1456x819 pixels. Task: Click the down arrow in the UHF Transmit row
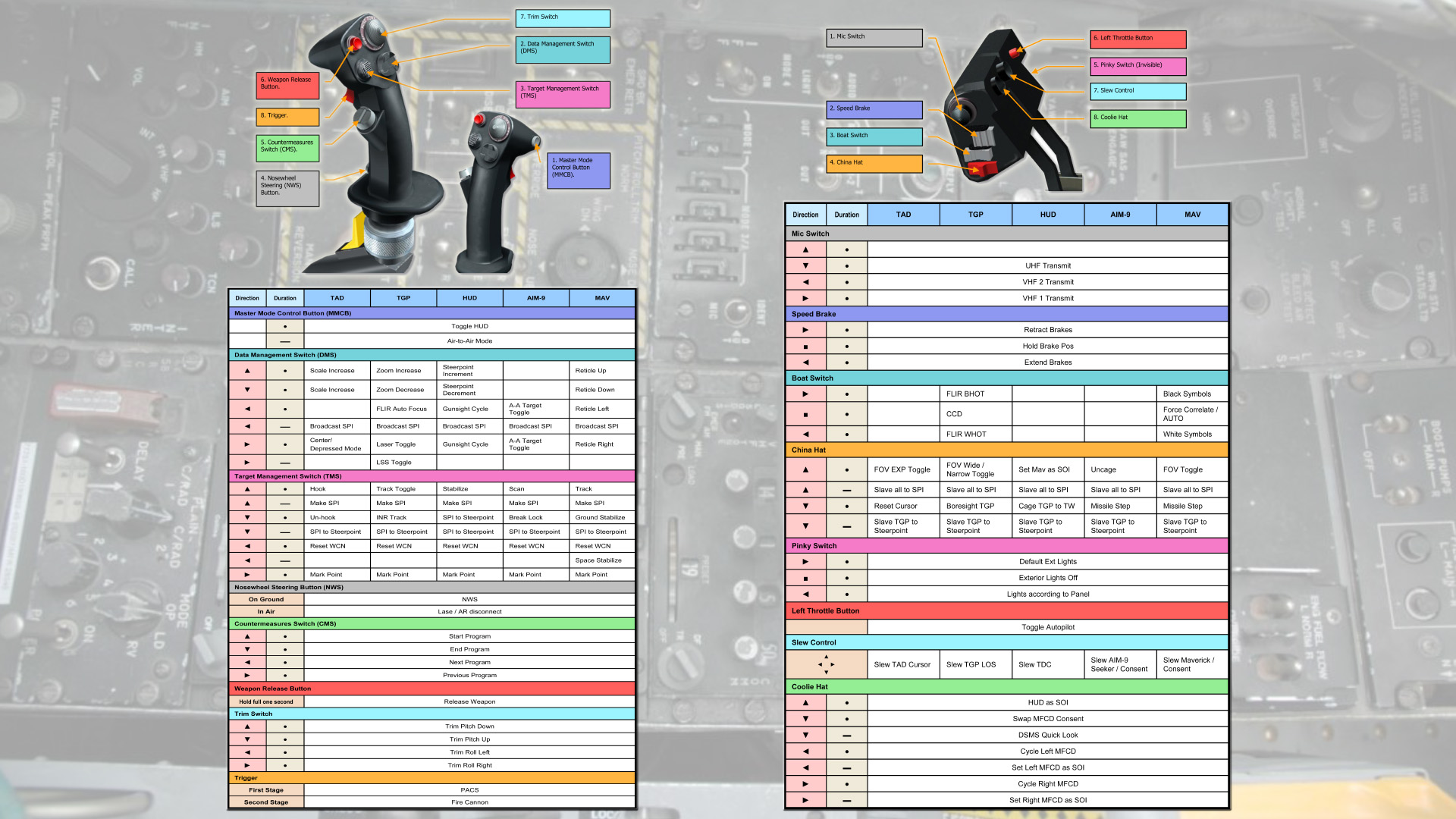click(805, 265)
